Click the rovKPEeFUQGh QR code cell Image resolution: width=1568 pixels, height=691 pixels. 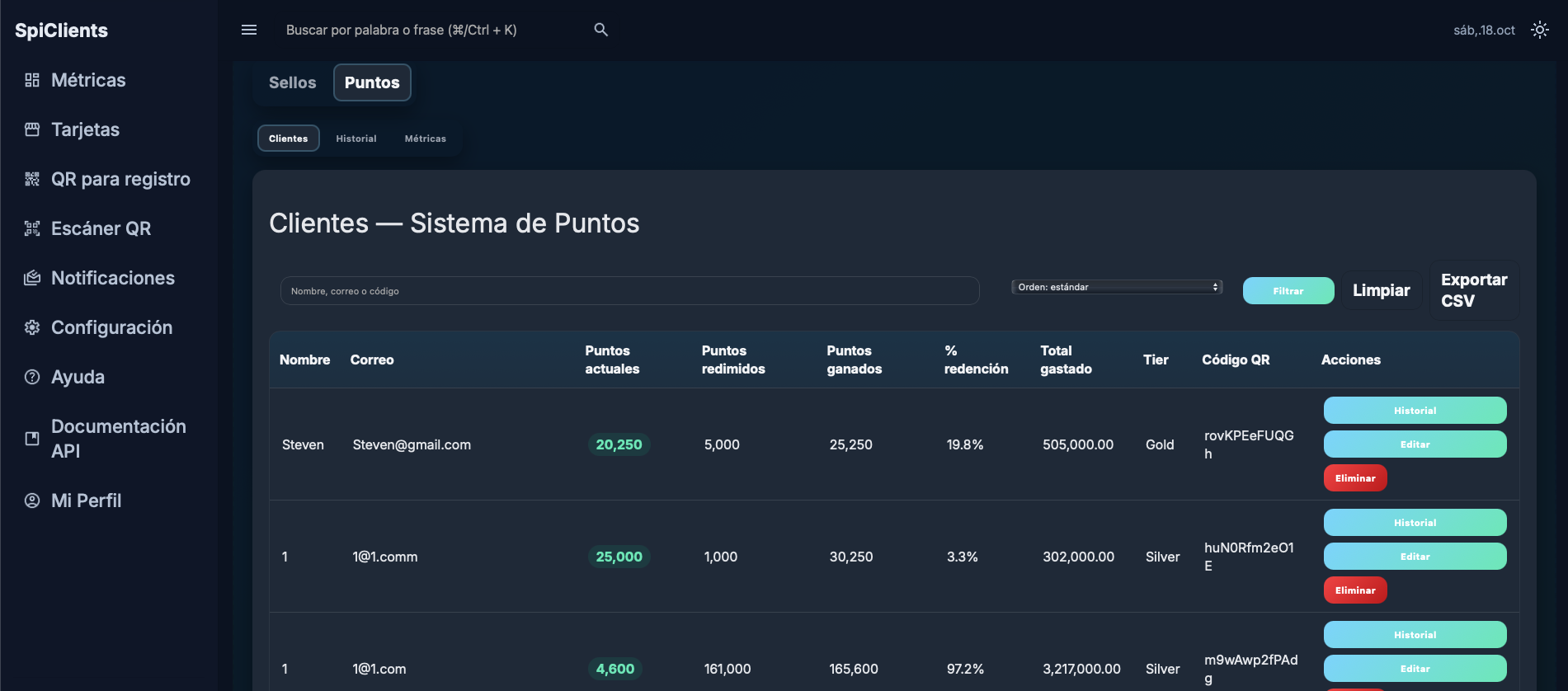coord(1249,444)
